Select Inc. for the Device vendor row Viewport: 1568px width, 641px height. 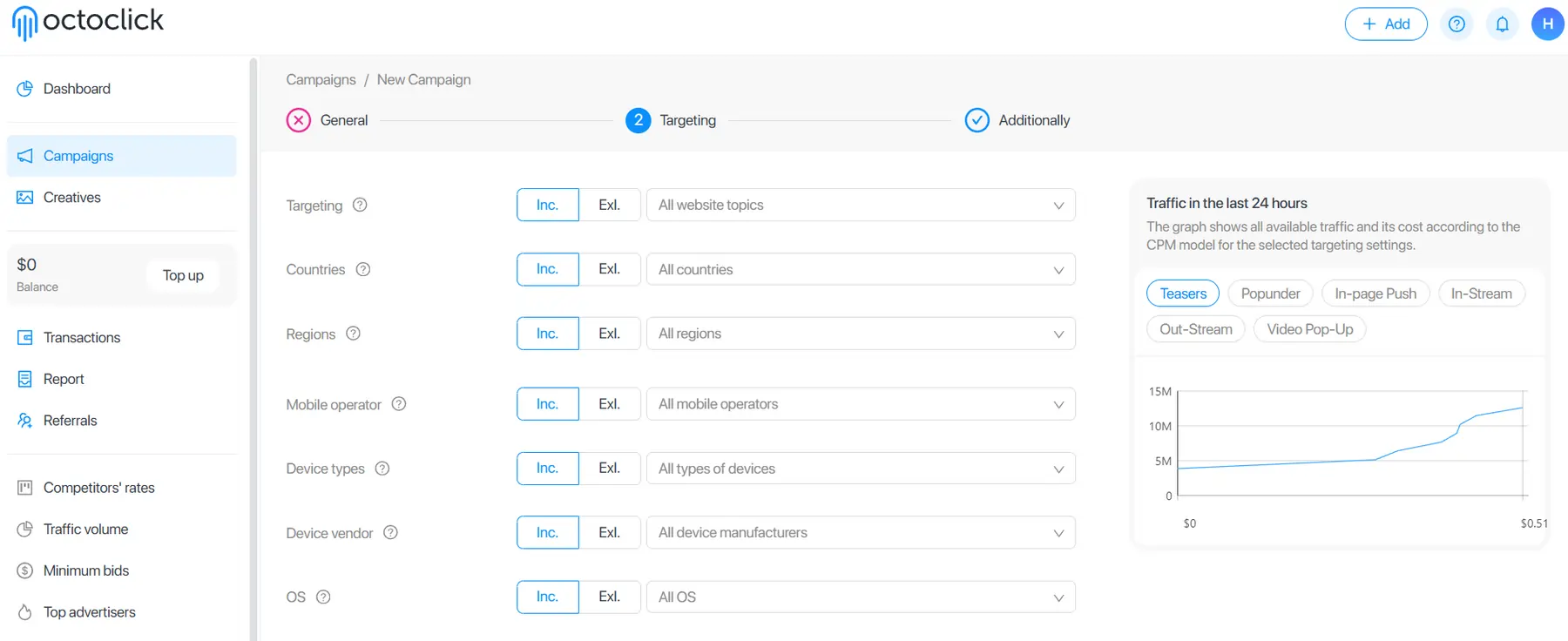coord(548,532)
